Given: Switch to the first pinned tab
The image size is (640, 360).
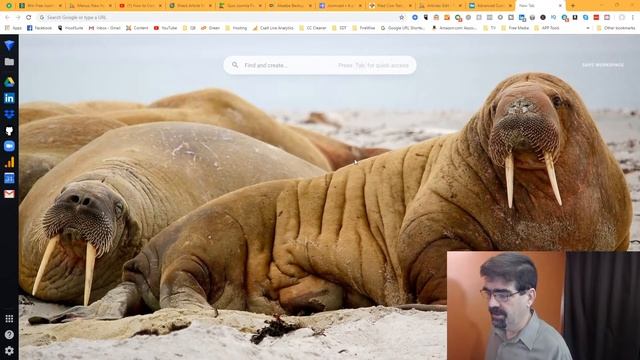Looking at the screenshot, I should pos(9,6).
